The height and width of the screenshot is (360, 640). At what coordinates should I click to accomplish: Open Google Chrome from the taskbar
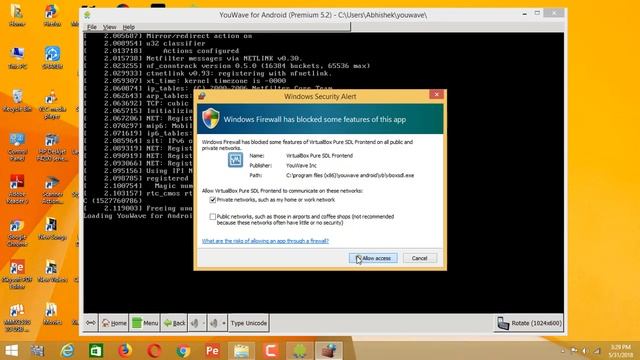coord(183,351)
